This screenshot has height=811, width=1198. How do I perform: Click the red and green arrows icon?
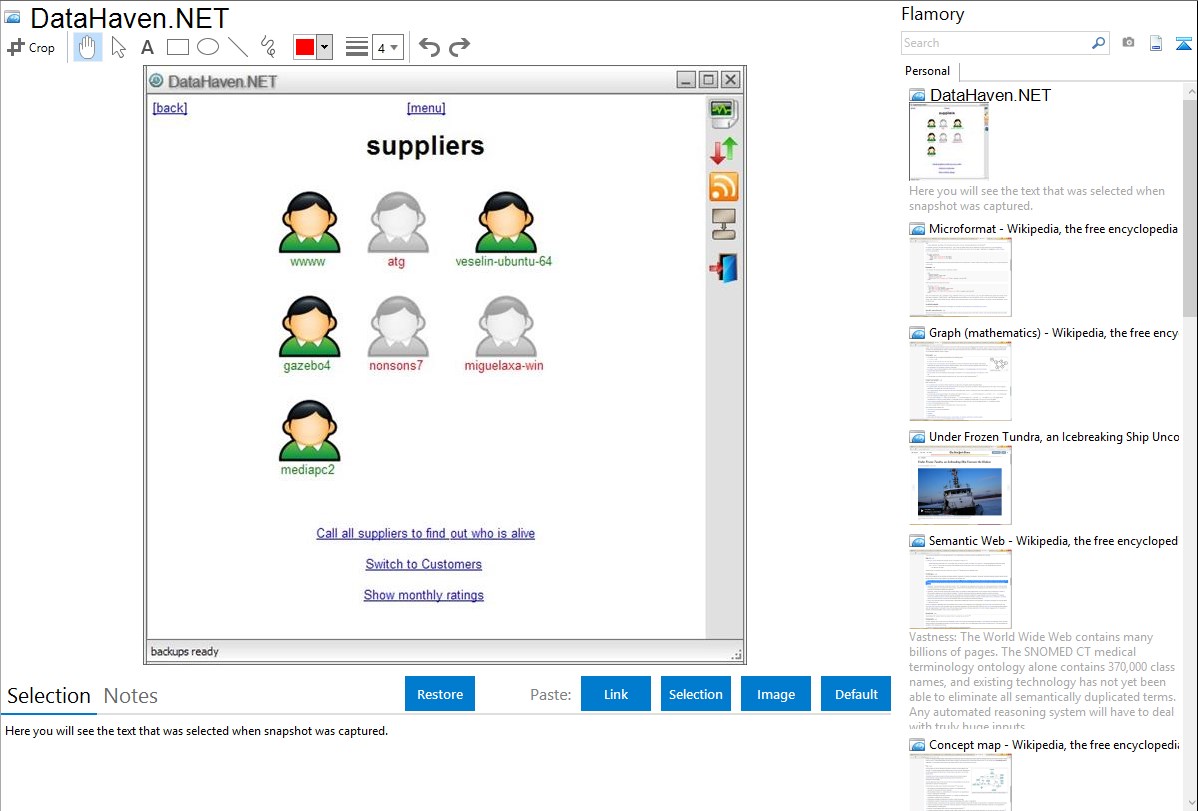[724, 151]
